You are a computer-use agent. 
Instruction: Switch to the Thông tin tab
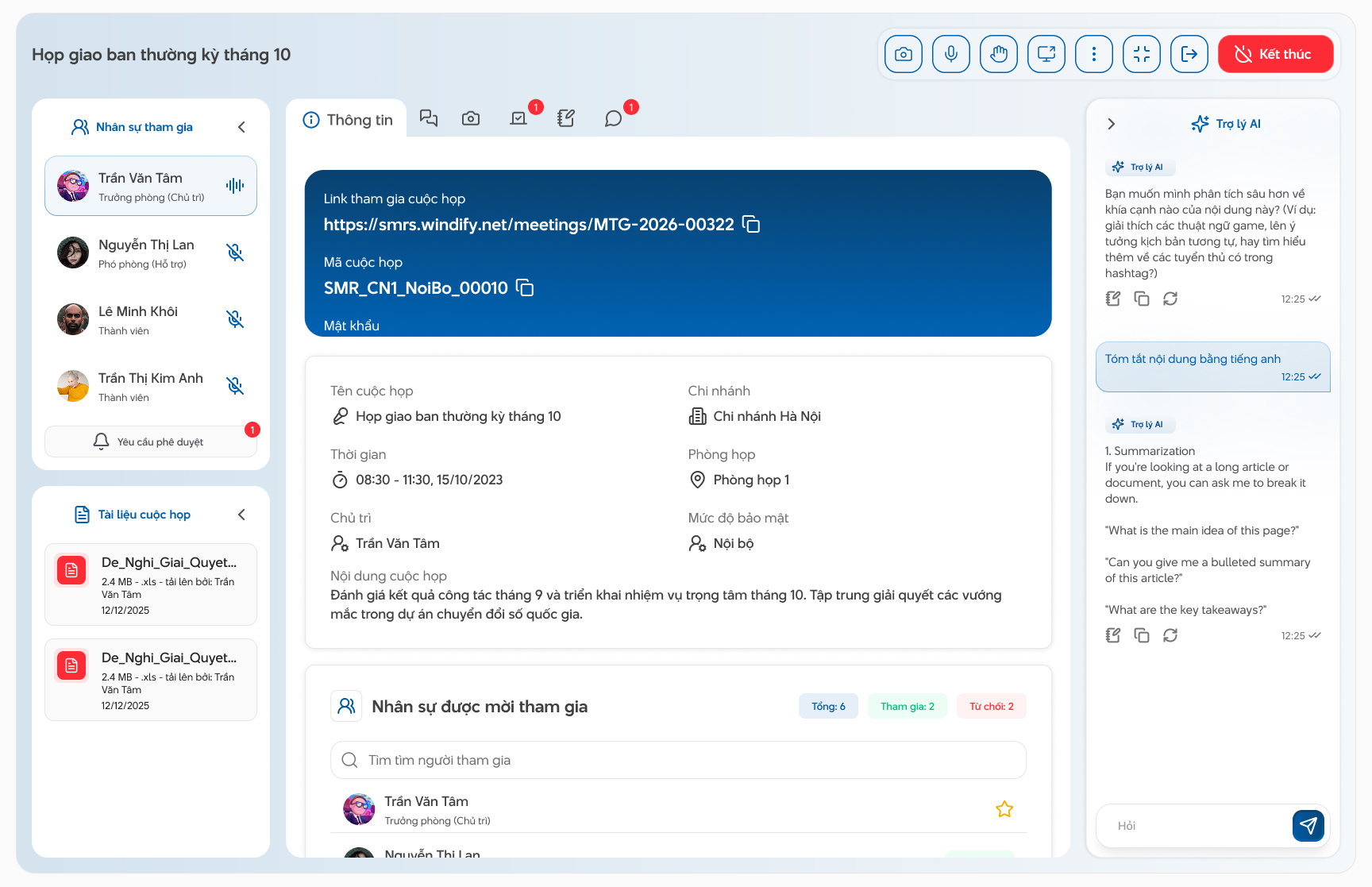tap(347, 119)
